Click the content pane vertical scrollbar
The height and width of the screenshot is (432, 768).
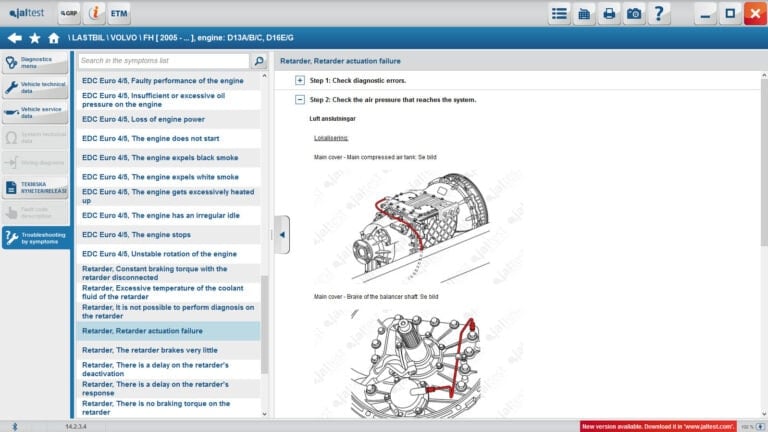[x=764, y=162]
